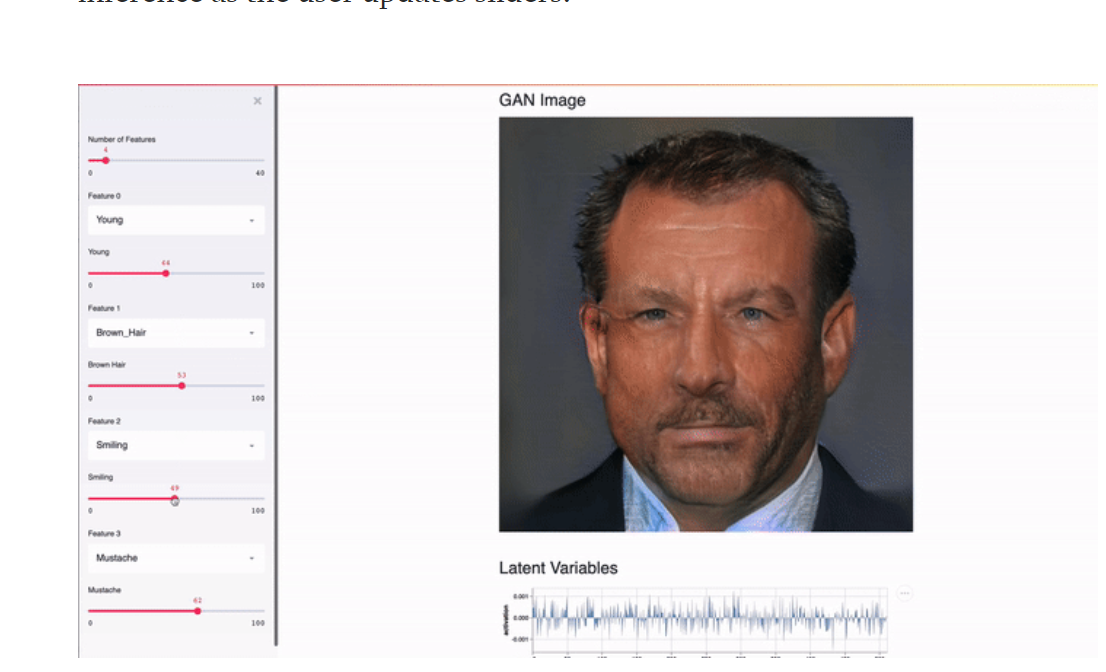This screenshot has height=672, width=1106.
Task: Open the Feature 3 dropdown showing Mustache
Action: (x=176, y=558)
